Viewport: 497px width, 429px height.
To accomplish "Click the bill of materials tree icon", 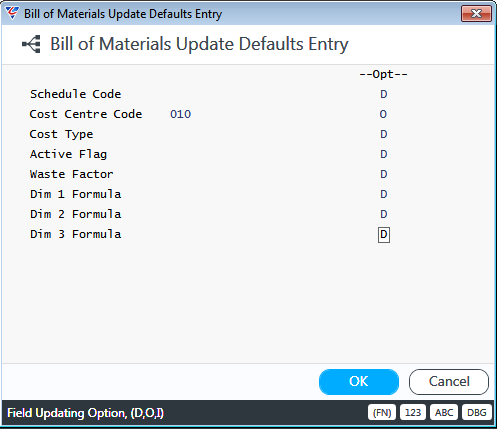I will [x=31, y=44].
